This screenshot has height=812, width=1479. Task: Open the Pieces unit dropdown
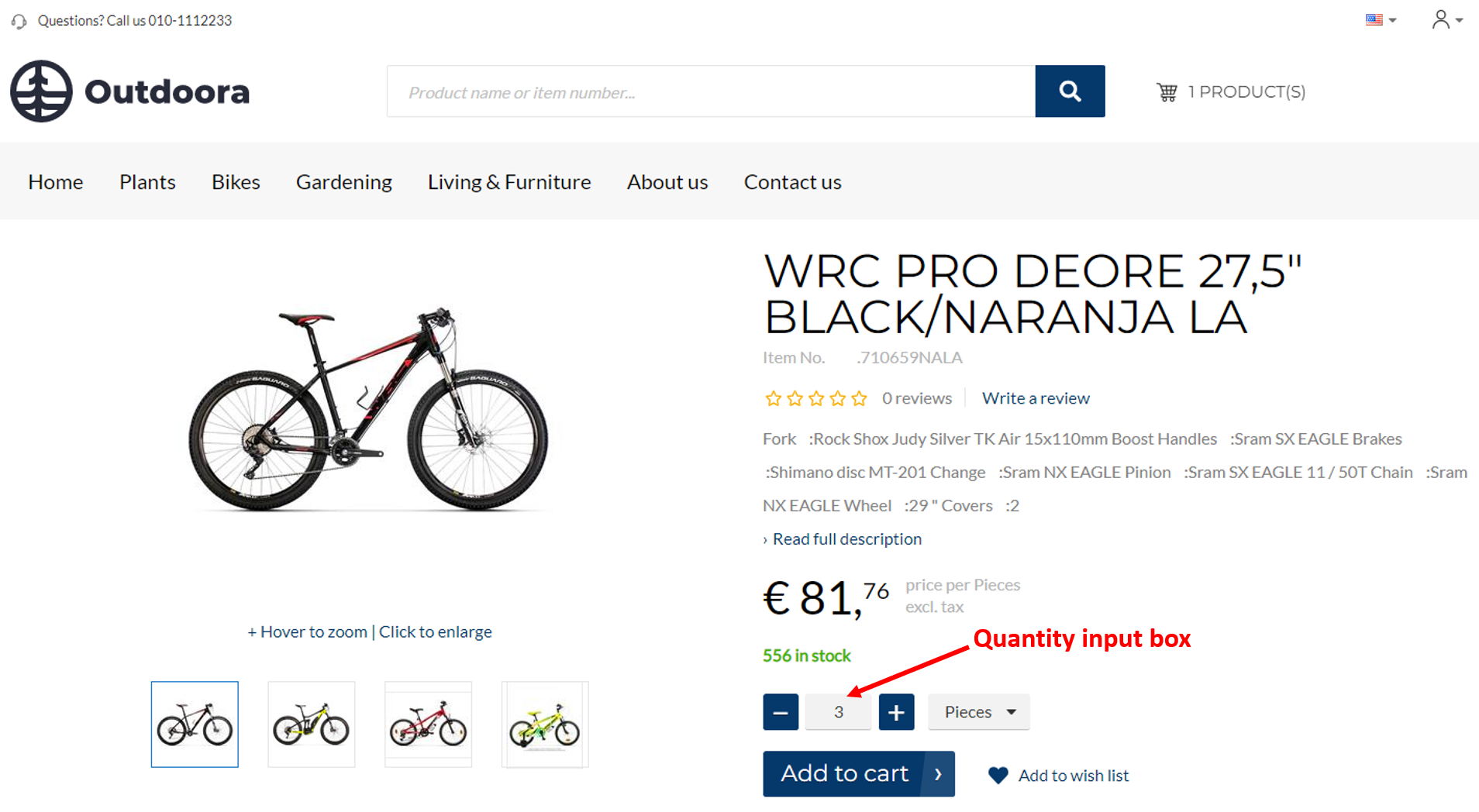[979, 712]
